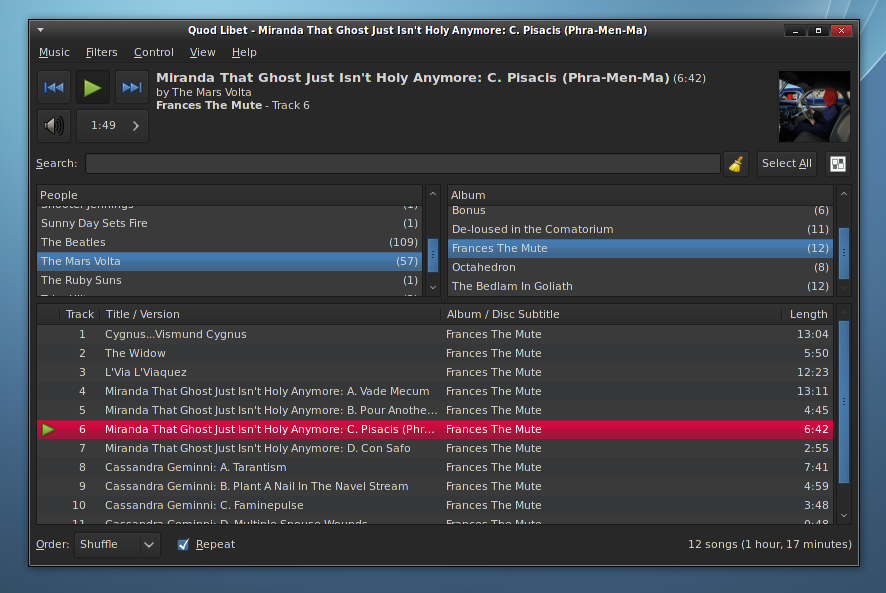Open seek popup arrow next to 1:49
This screenshot has height=593, width=886.
[136, 125]
